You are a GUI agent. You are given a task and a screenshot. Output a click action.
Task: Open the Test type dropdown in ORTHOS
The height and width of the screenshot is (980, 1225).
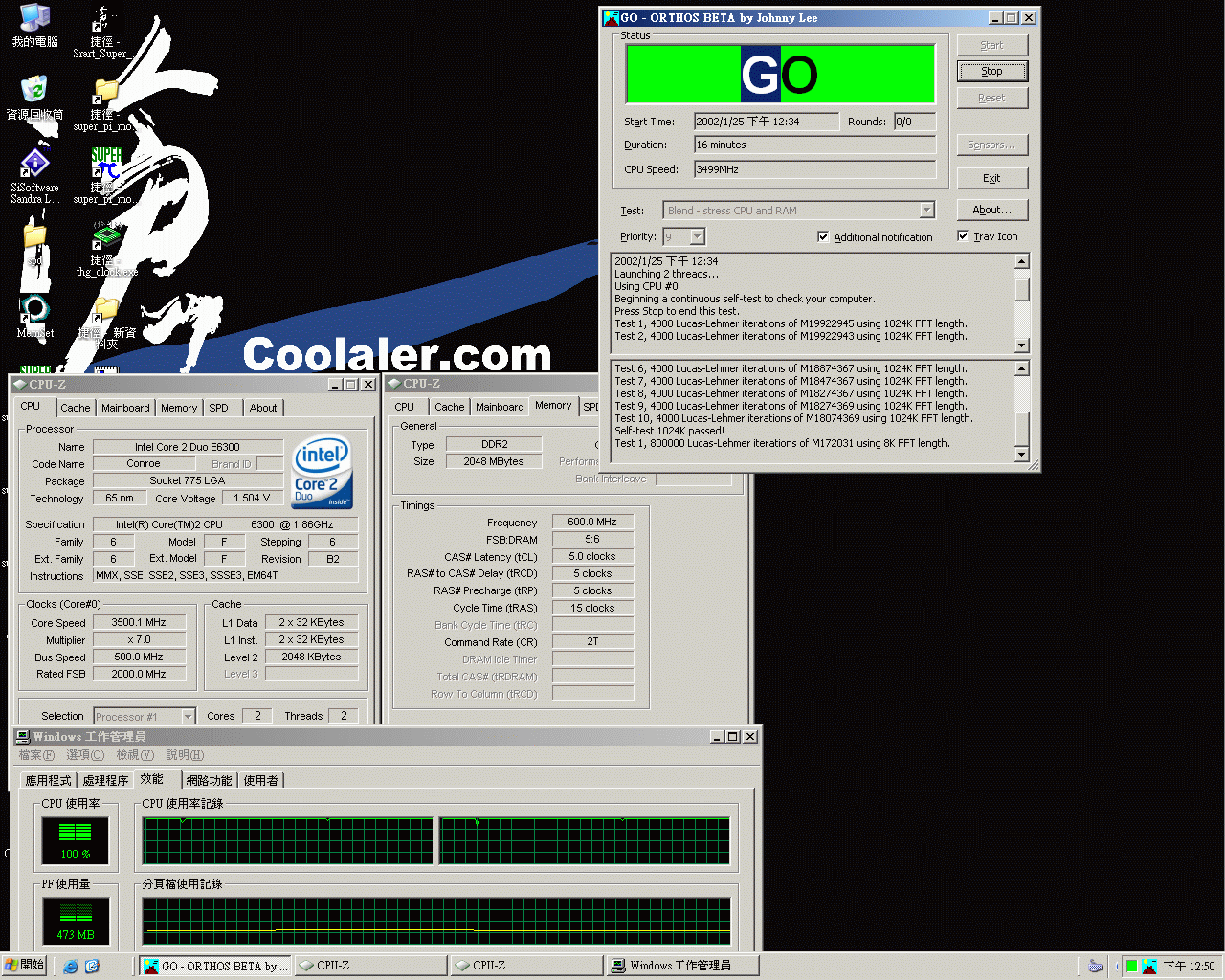[926, 211]
